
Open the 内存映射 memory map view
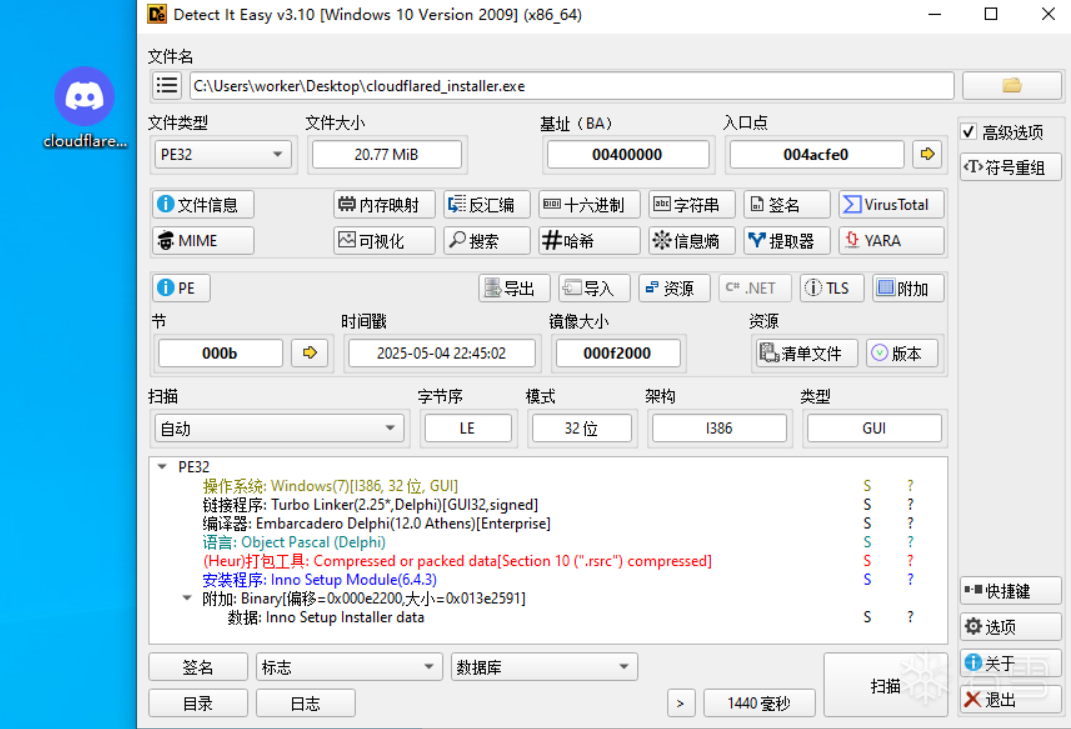coord(384,204)
